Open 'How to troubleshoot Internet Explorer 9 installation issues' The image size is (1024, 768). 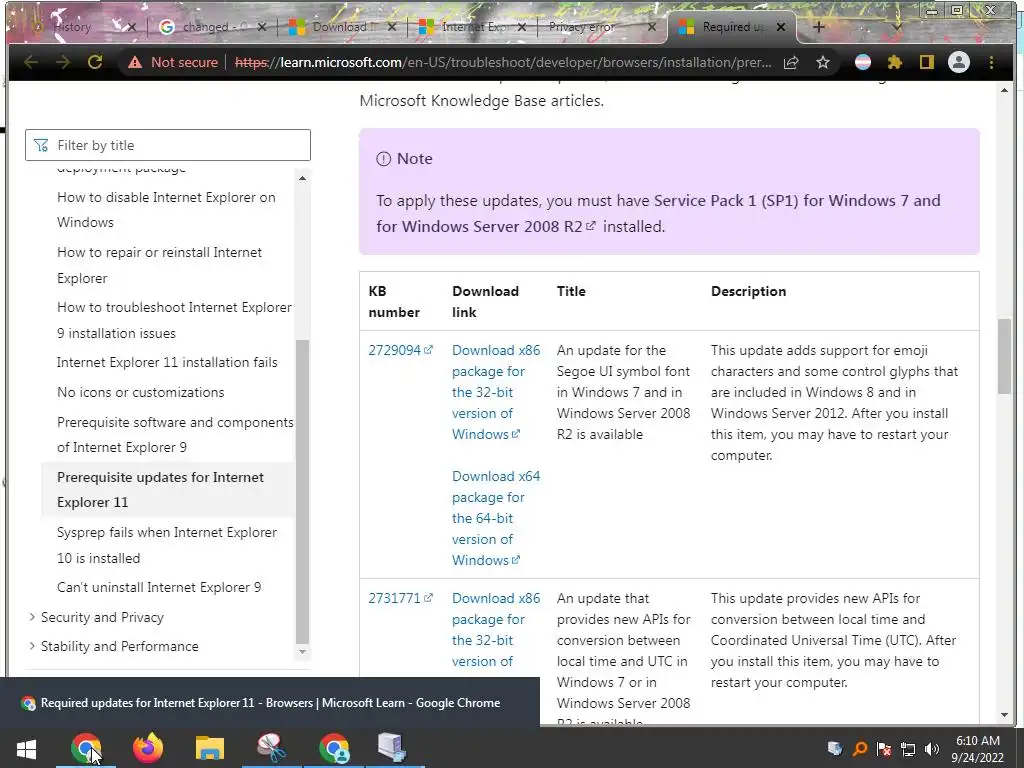[174, 320]
